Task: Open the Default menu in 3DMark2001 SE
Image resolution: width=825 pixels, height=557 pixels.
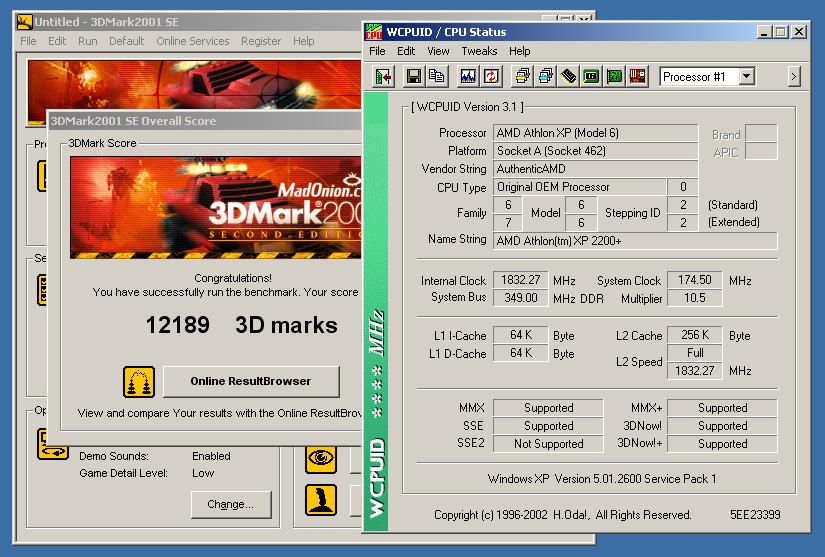Action: point(126,41)
